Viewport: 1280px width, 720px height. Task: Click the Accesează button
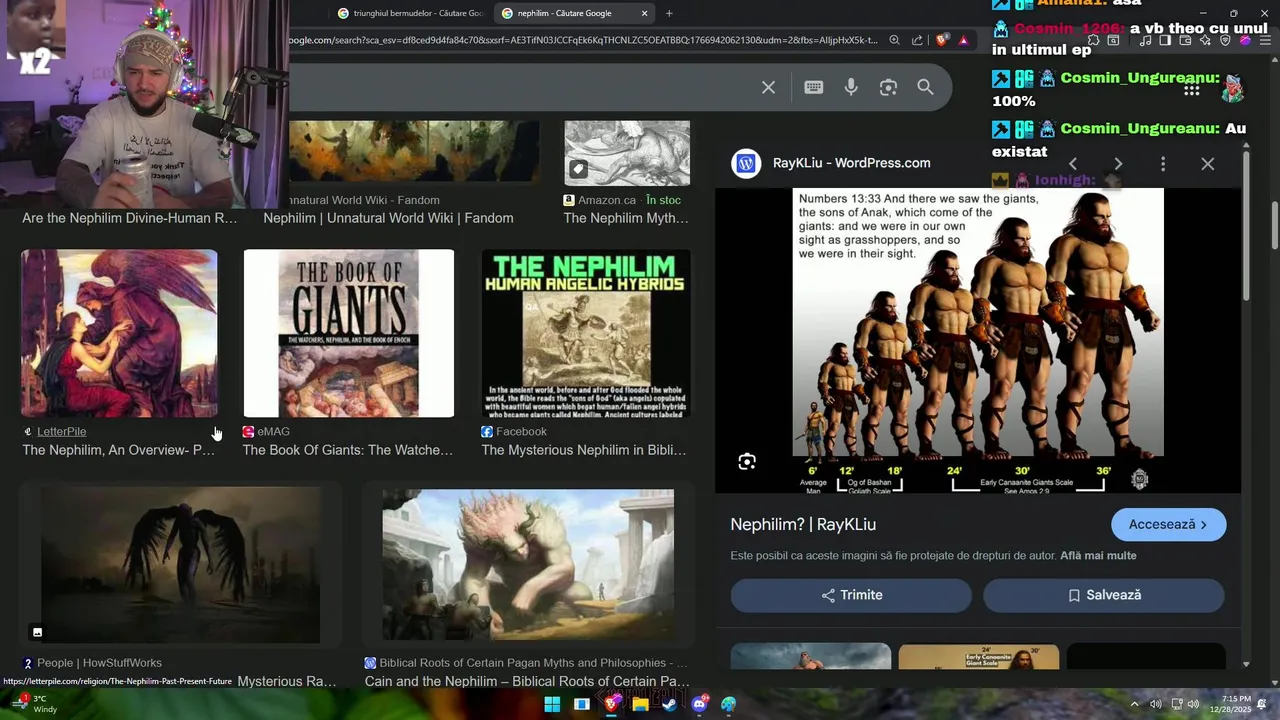click(x=1168, y=525)
